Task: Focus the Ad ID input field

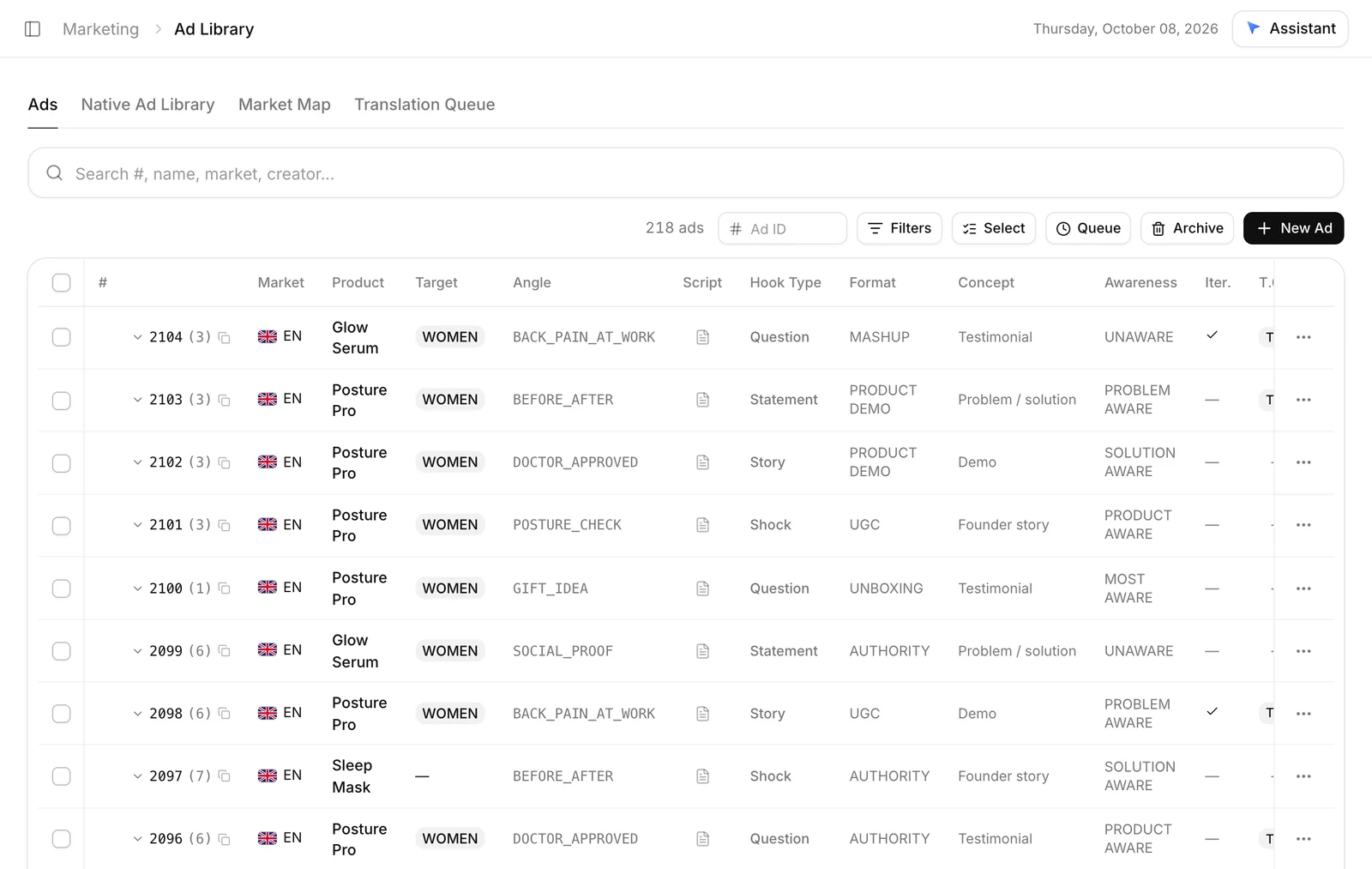Action: coord(782,228)
